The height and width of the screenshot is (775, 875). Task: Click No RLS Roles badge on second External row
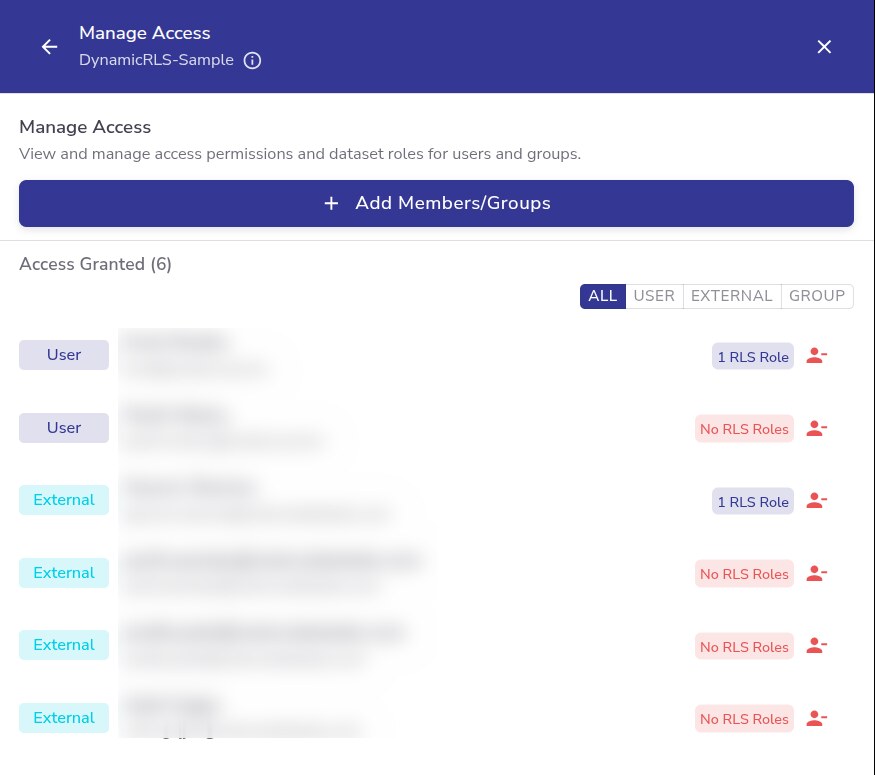tap(744, 574)
